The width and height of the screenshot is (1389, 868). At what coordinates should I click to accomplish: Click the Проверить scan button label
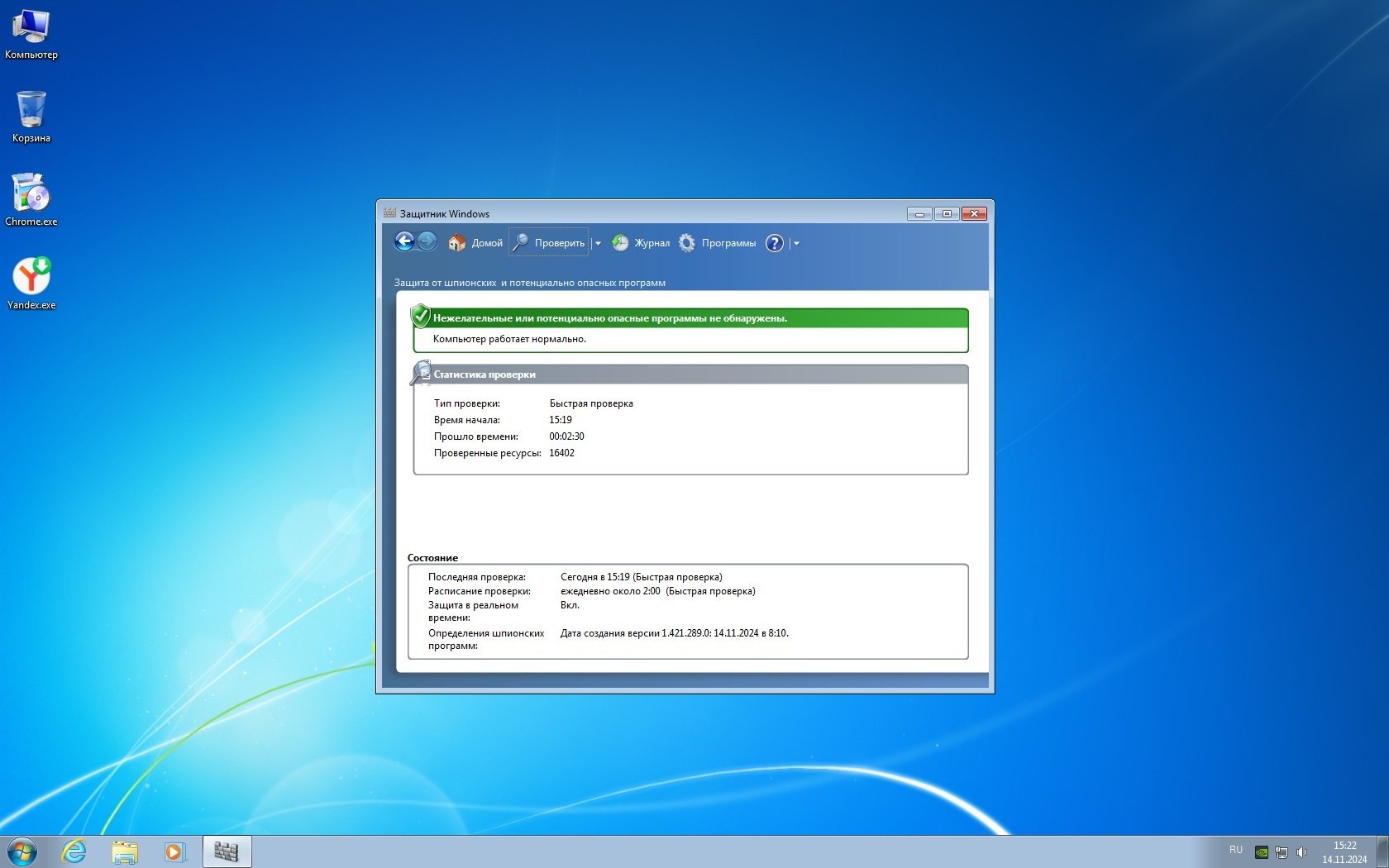pyautogui.click(x=559, y=243)
